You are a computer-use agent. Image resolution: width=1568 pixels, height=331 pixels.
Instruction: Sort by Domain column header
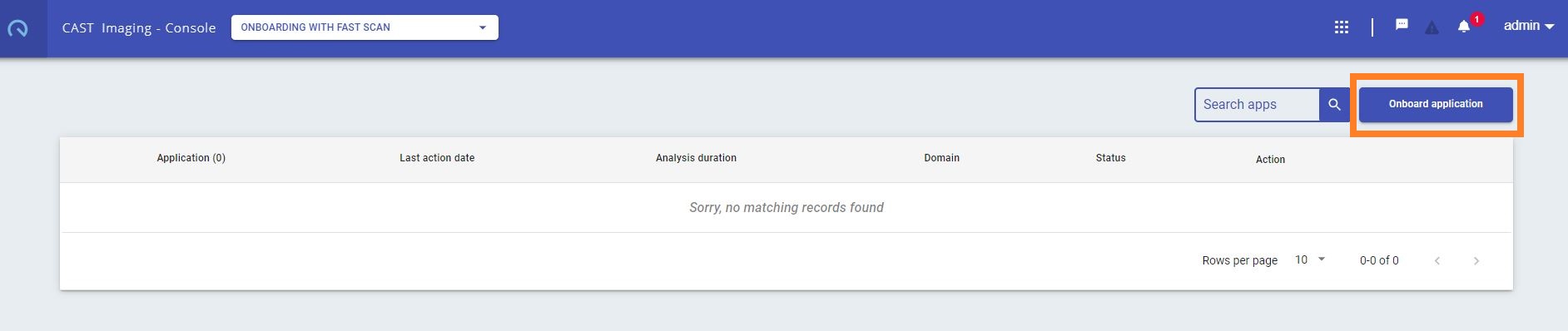pos(941,158)
